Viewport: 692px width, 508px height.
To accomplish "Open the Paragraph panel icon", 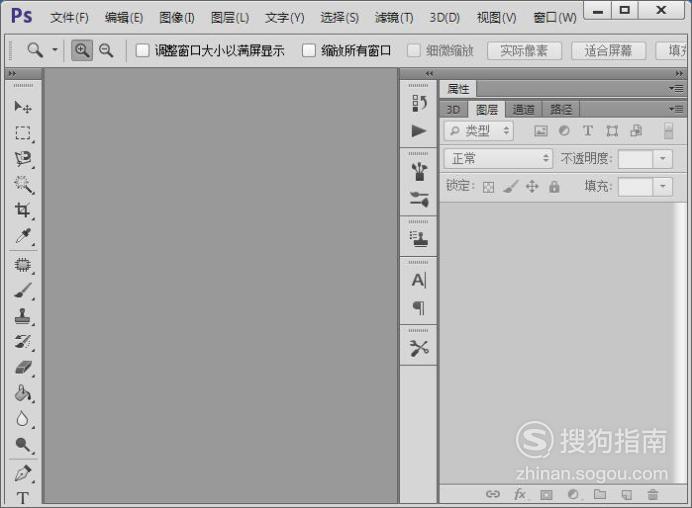I will pyautogui.click(x=419, y=308).
